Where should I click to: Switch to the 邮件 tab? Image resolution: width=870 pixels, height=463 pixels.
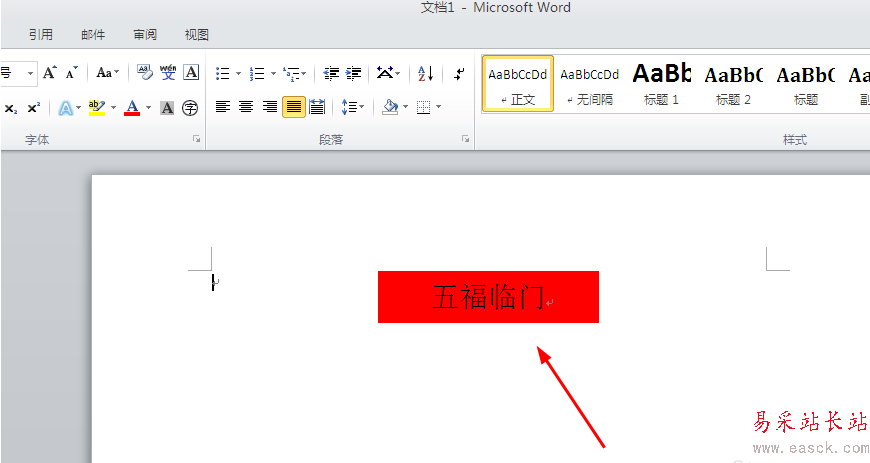[x=93, y=34]
